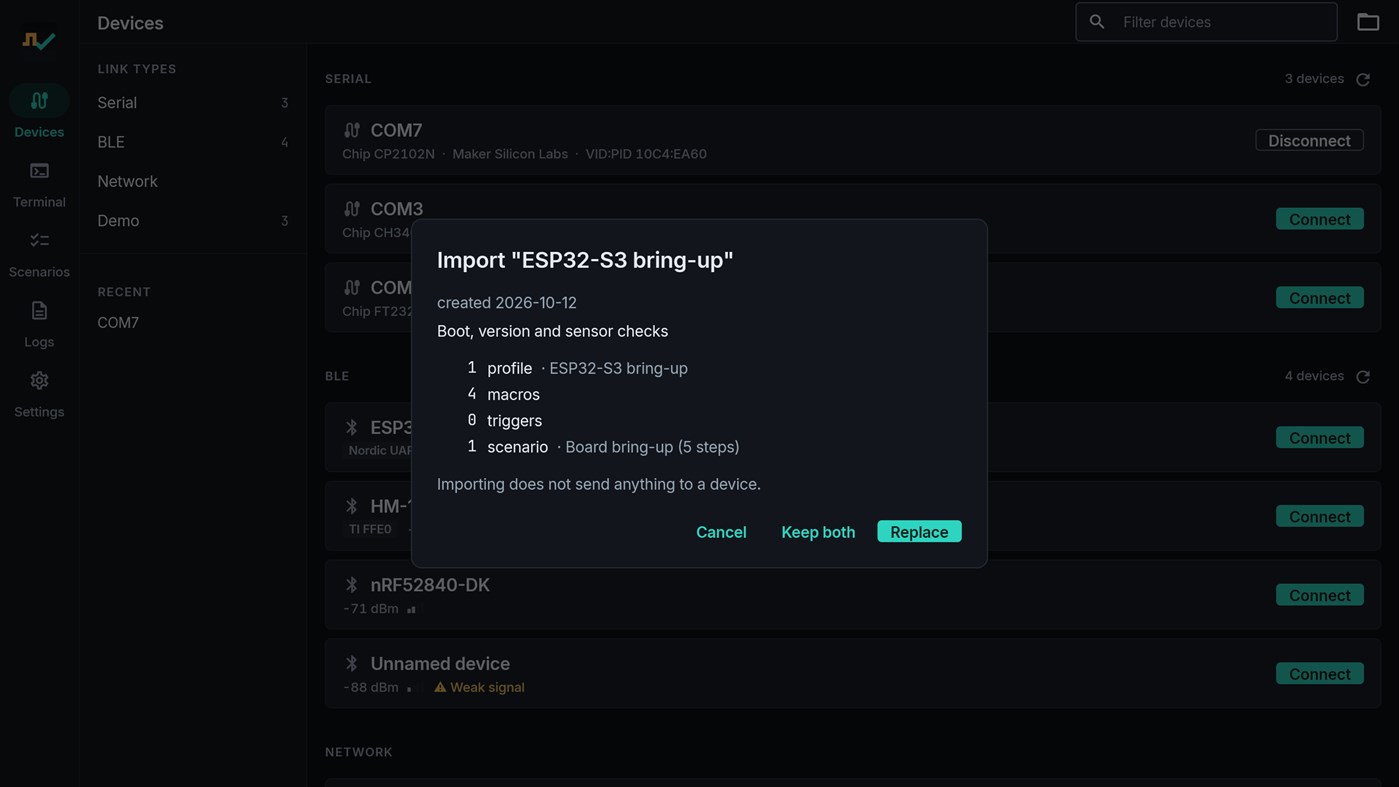
Task: Click the serial port icon of COM3
Action: coord(352,209)
